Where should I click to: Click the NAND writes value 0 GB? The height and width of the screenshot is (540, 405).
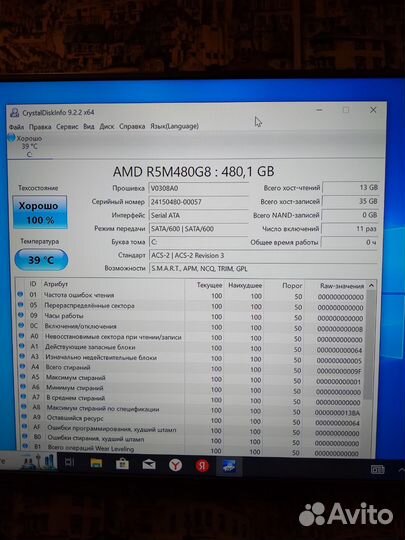click(x=350, y=215)
